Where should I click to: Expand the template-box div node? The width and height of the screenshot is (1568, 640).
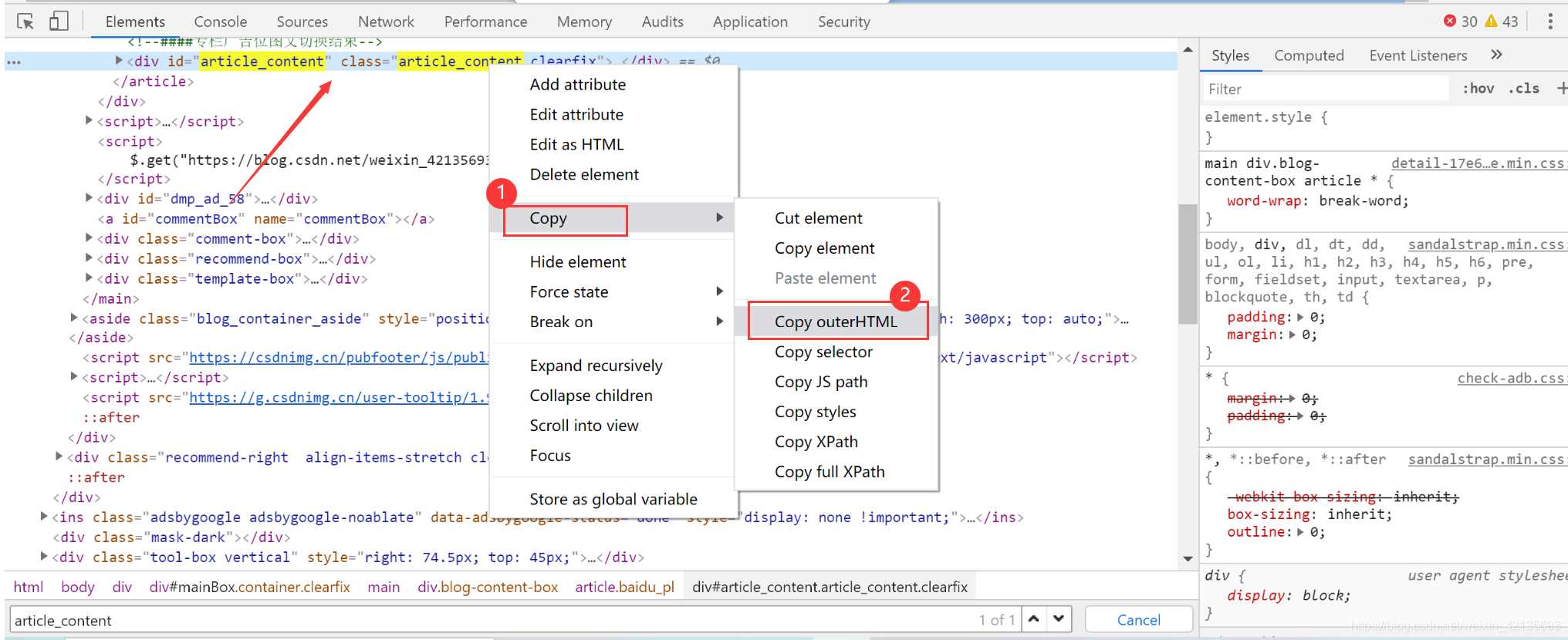[89, 278]
